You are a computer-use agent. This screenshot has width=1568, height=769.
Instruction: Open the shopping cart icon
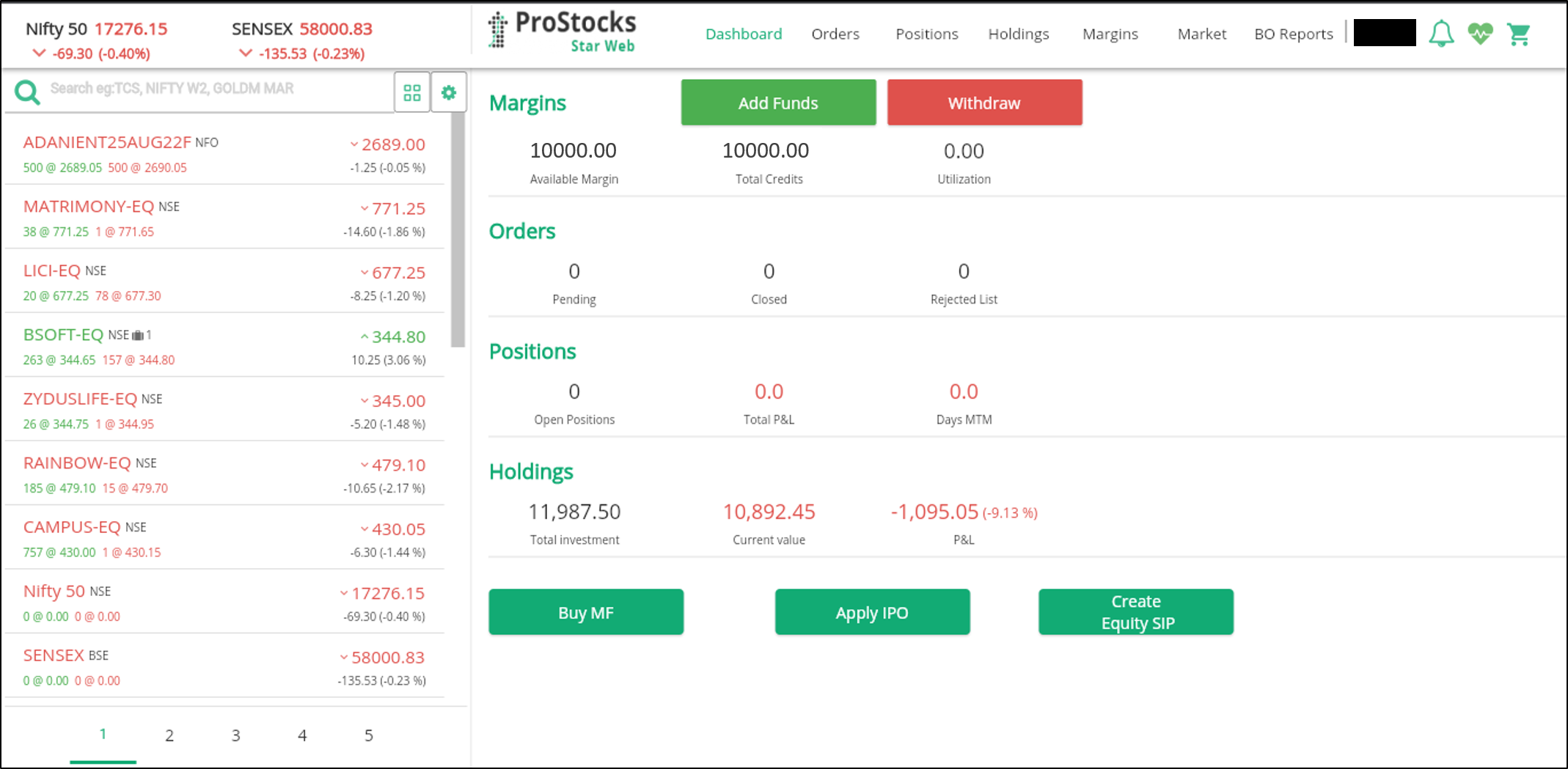pos(1519,34)
